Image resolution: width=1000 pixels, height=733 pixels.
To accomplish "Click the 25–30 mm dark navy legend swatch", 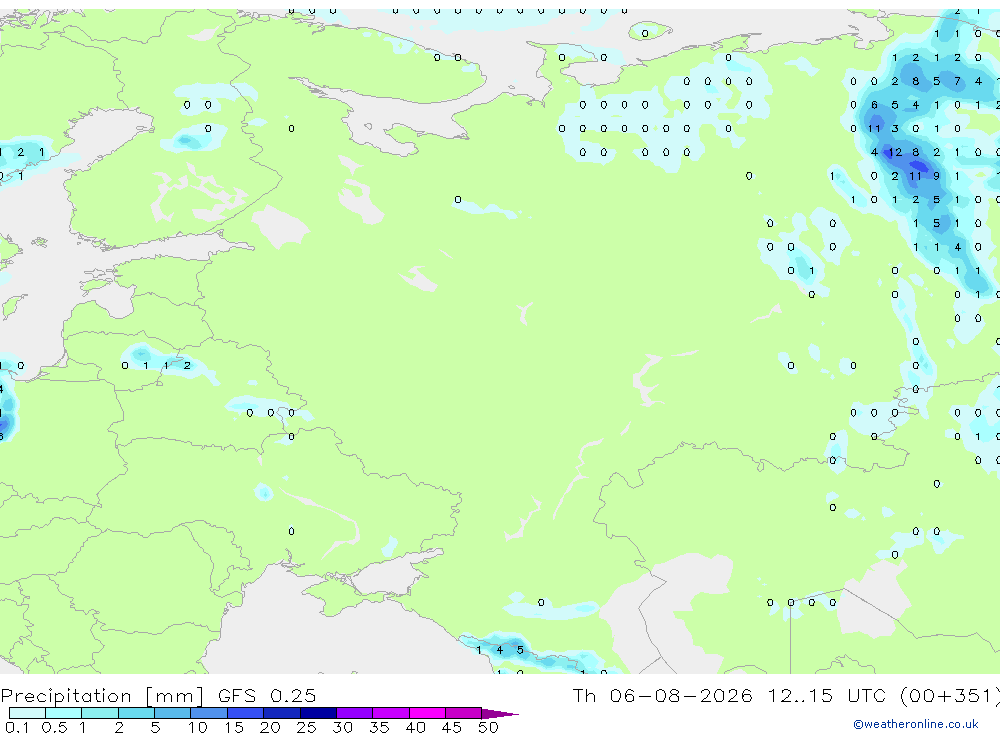I will click(318, 713).
